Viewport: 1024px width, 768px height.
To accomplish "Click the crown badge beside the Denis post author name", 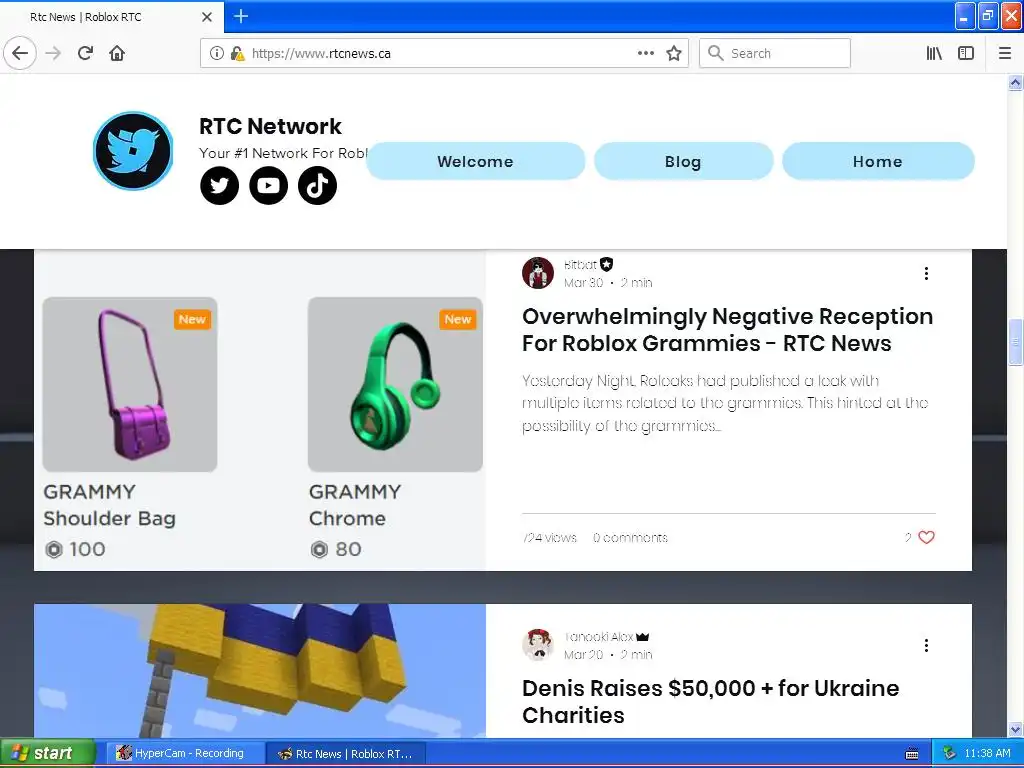I will point(642,637).
